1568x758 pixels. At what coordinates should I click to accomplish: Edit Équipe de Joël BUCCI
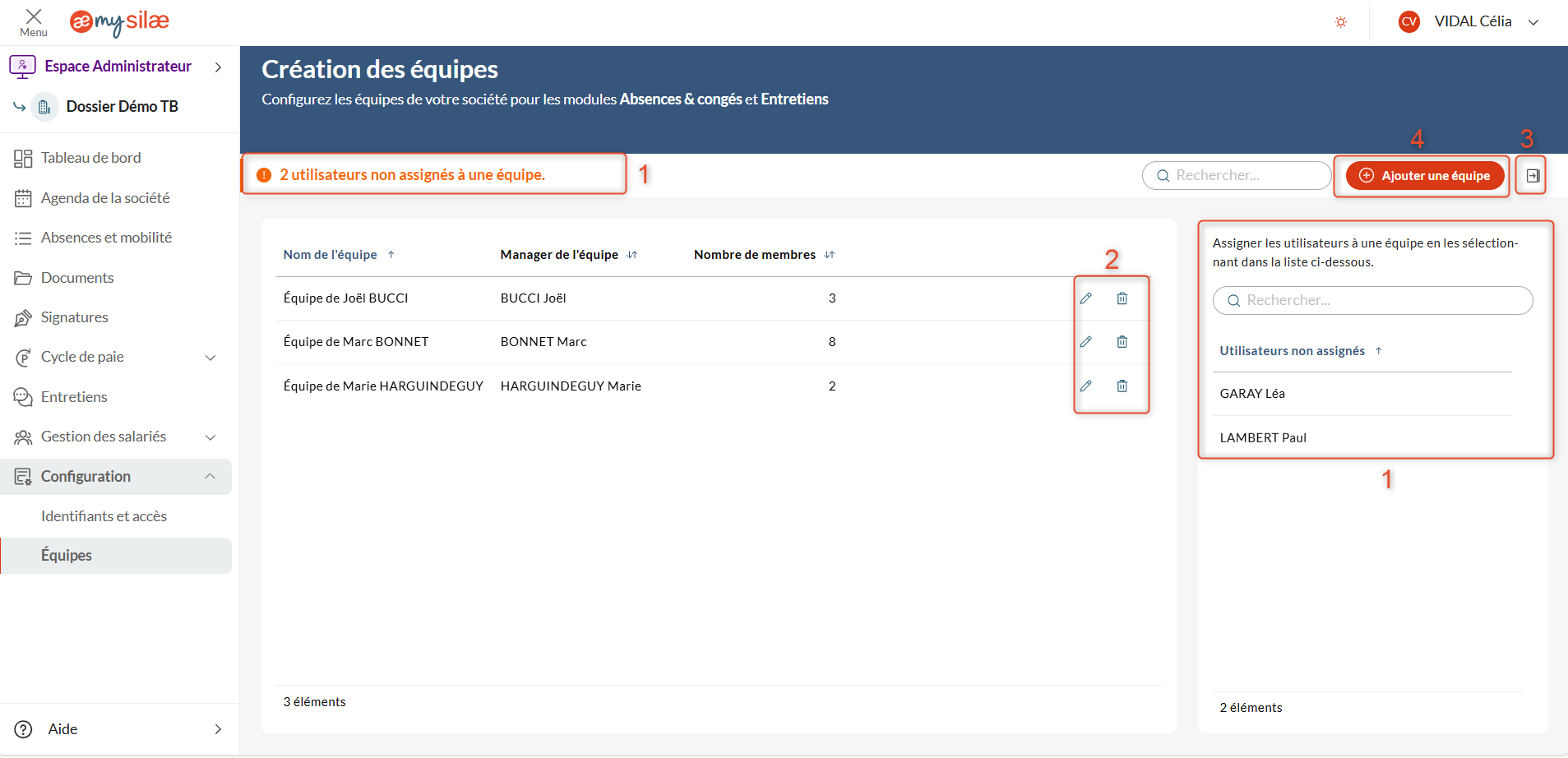[x=1086, y=298]
